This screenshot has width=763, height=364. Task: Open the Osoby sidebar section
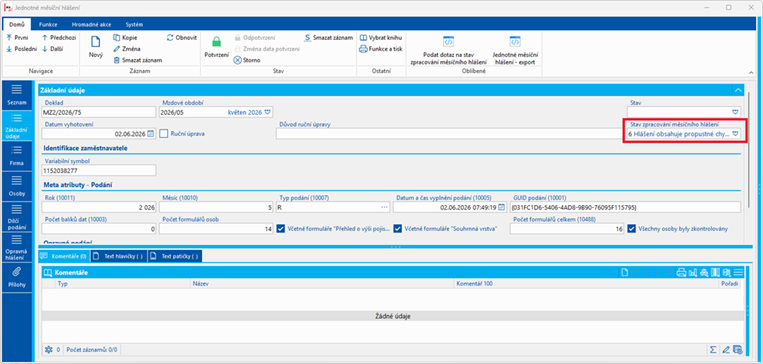point(17,186)
